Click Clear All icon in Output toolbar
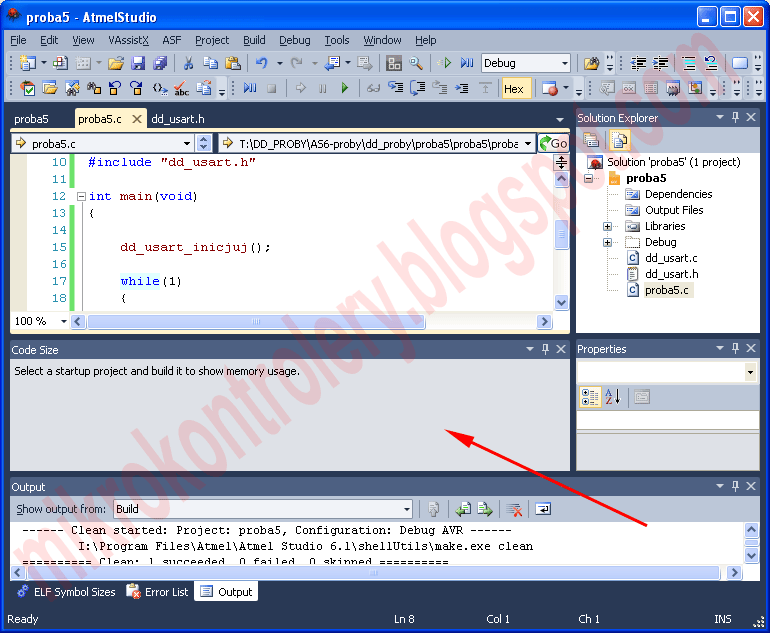770x633 pixels. (x=514, y=509)
